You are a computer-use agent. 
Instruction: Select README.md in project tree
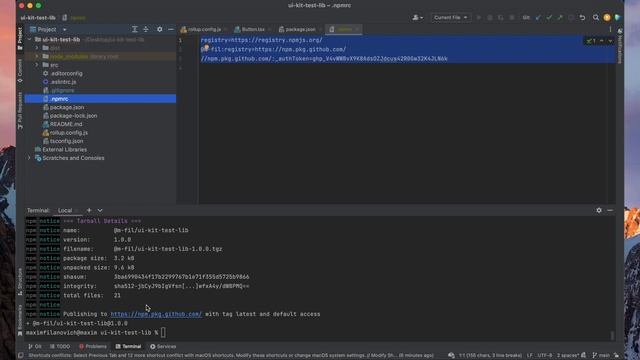tap(66, 124)
